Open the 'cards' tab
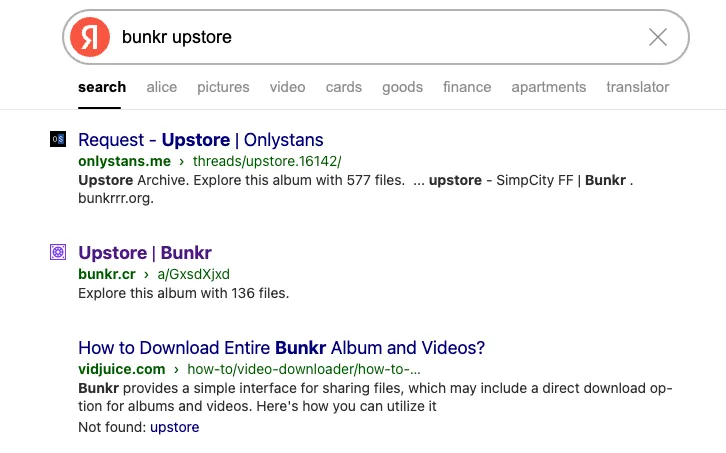726x453 pixels. pos(344,87)
